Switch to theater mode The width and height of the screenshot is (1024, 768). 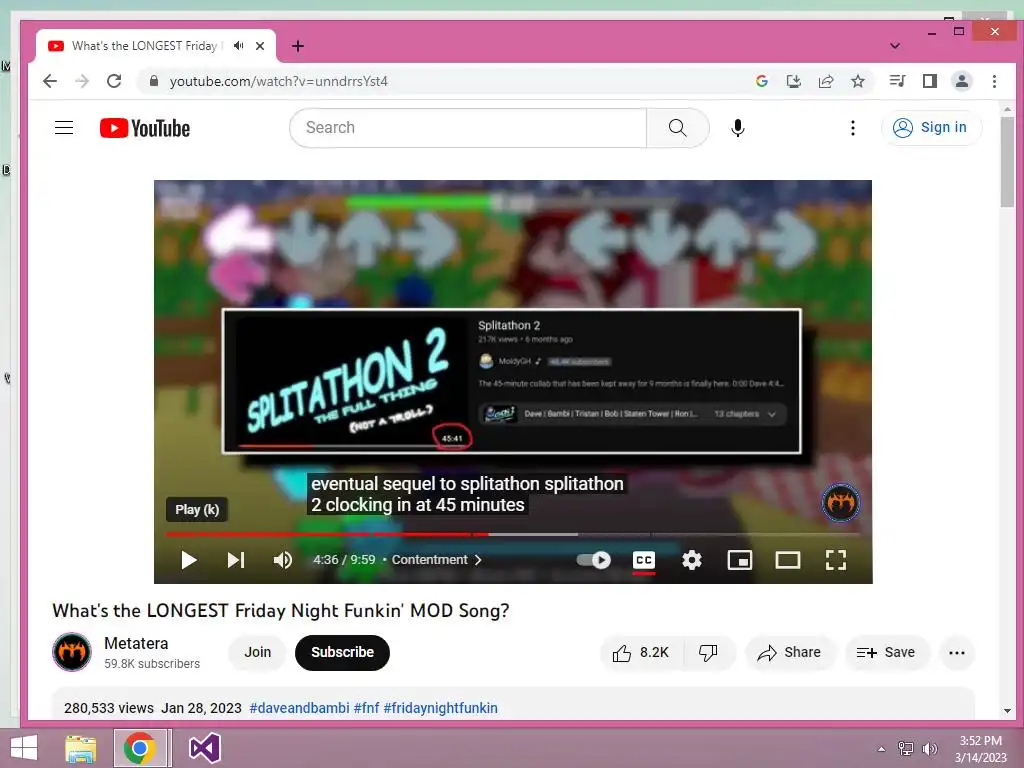coord(788,560)
